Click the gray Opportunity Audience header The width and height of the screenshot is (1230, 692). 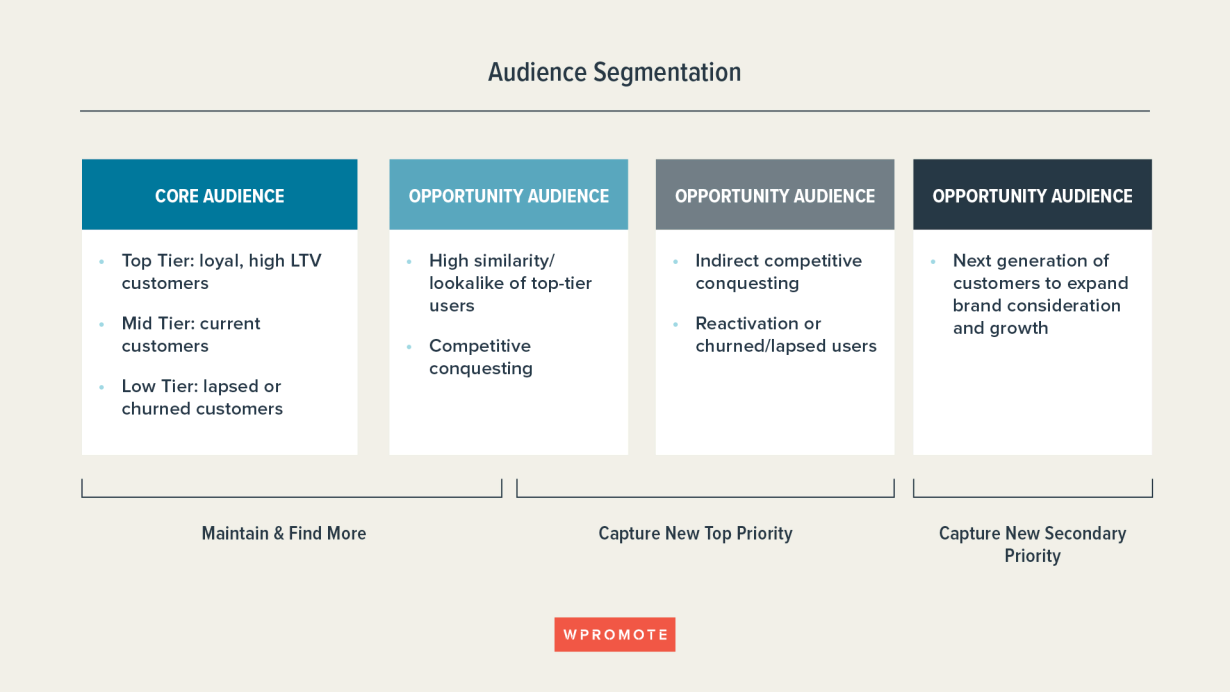pyautogui.click(x=775, y=196)
